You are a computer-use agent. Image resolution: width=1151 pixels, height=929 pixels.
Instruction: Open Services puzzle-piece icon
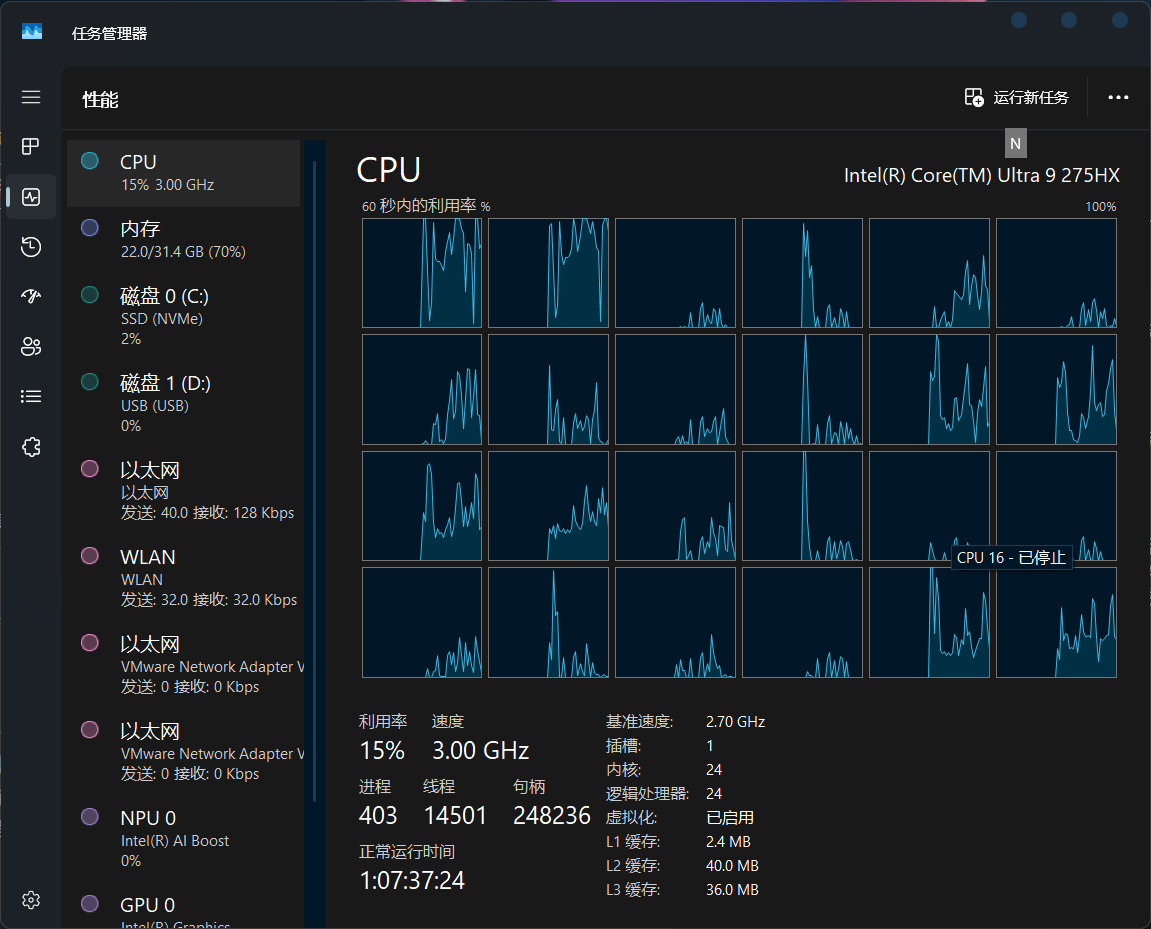click(31, 447)
